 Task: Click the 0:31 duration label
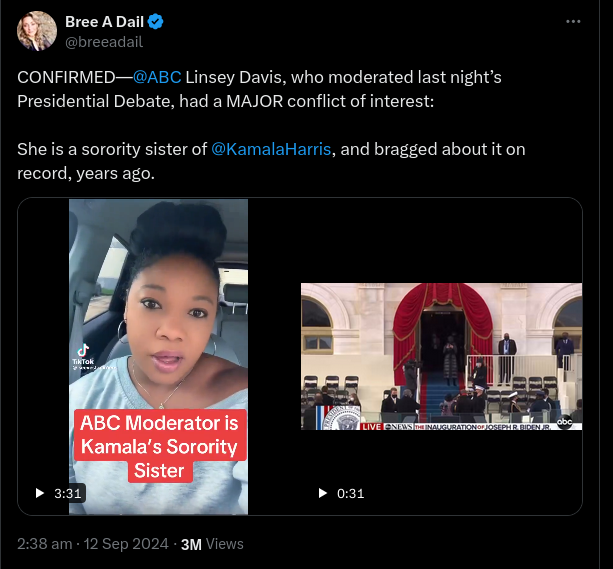(350, 493)
